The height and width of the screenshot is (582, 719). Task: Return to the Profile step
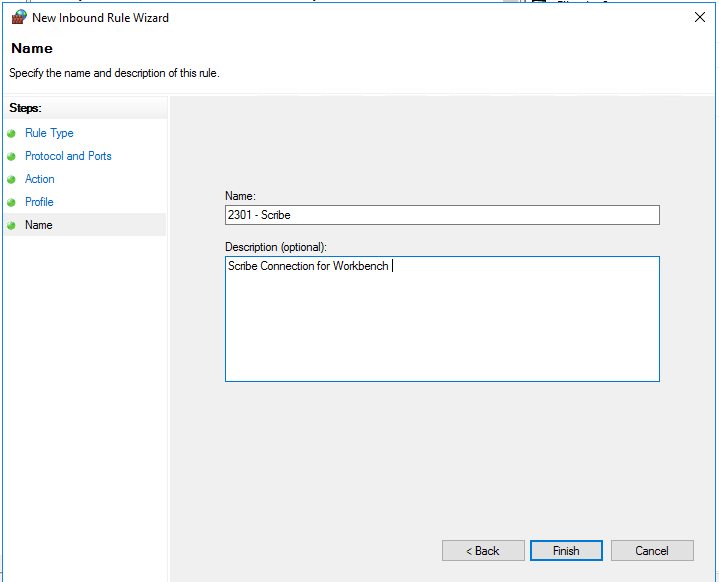click(x=39, y=202)
